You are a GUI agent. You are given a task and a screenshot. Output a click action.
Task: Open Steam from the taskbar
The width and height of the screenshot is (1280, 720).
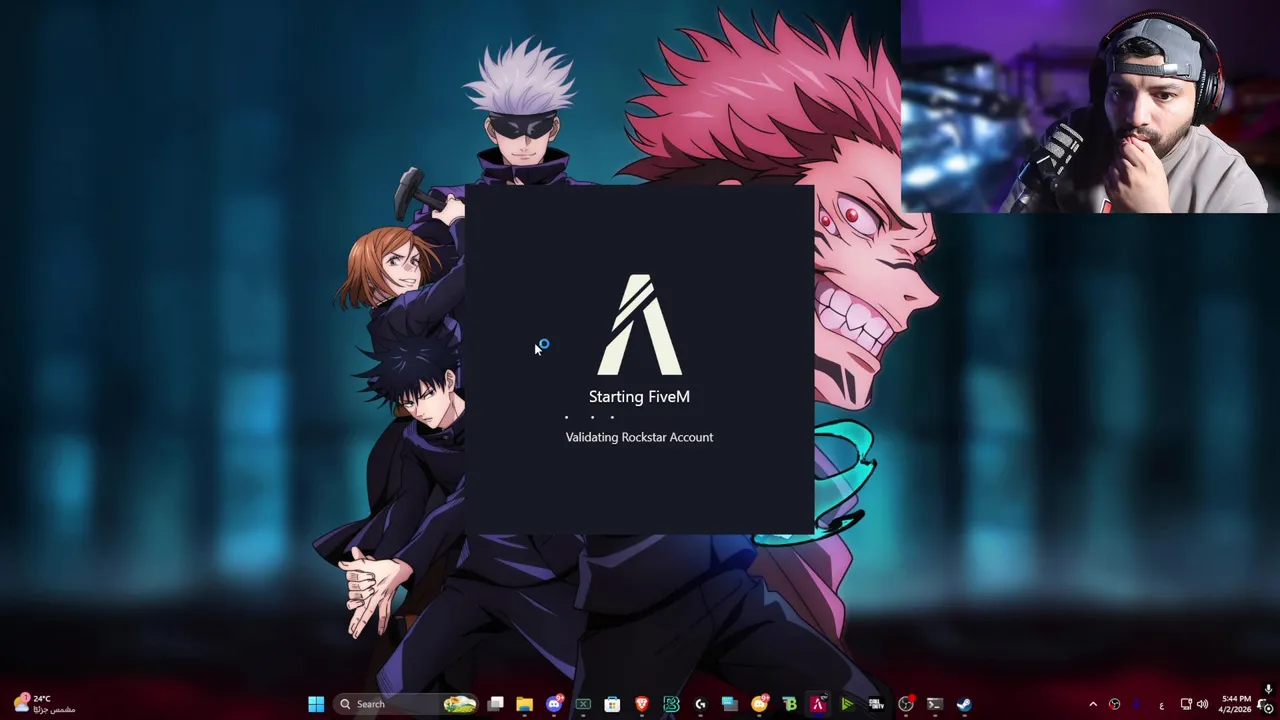point(964,704)
